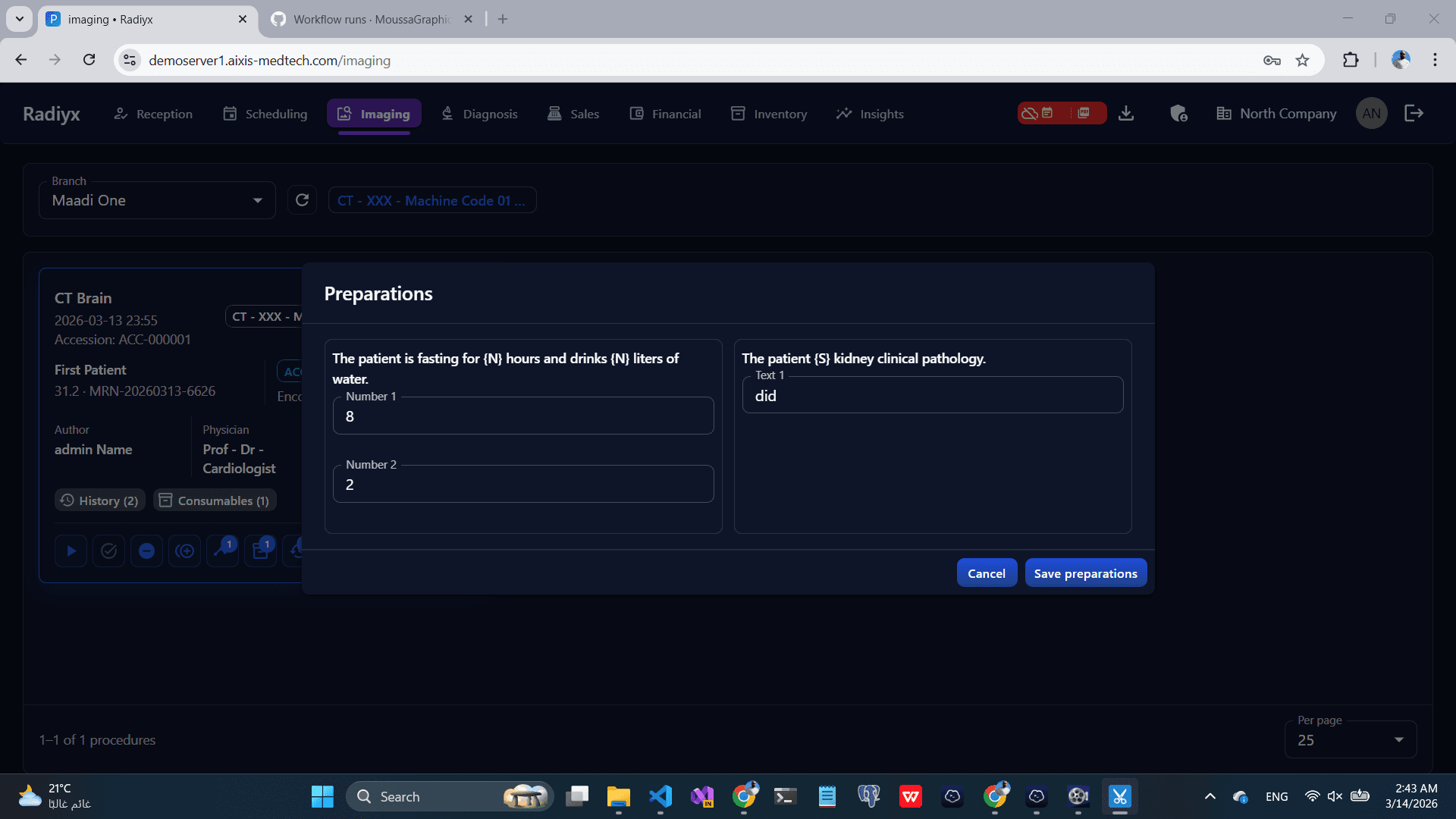Click the password key icon in address bar

pyautogui.click(x=1272, y=60)
